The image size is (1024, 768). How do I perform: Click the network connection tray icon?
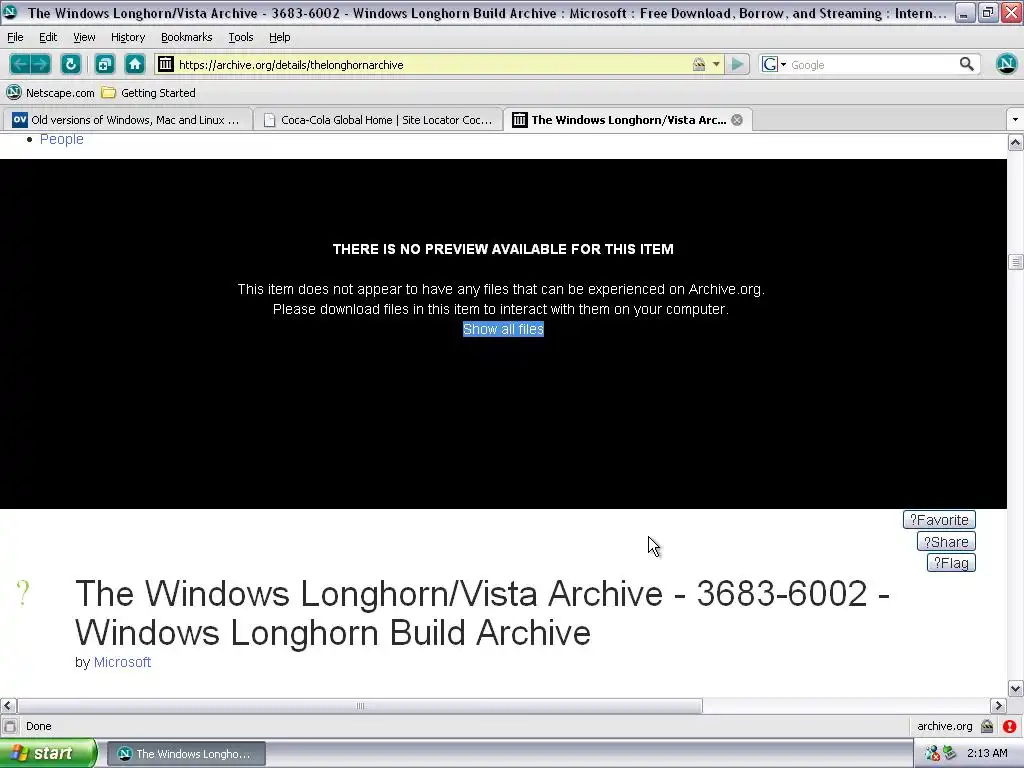click(932, 754)
